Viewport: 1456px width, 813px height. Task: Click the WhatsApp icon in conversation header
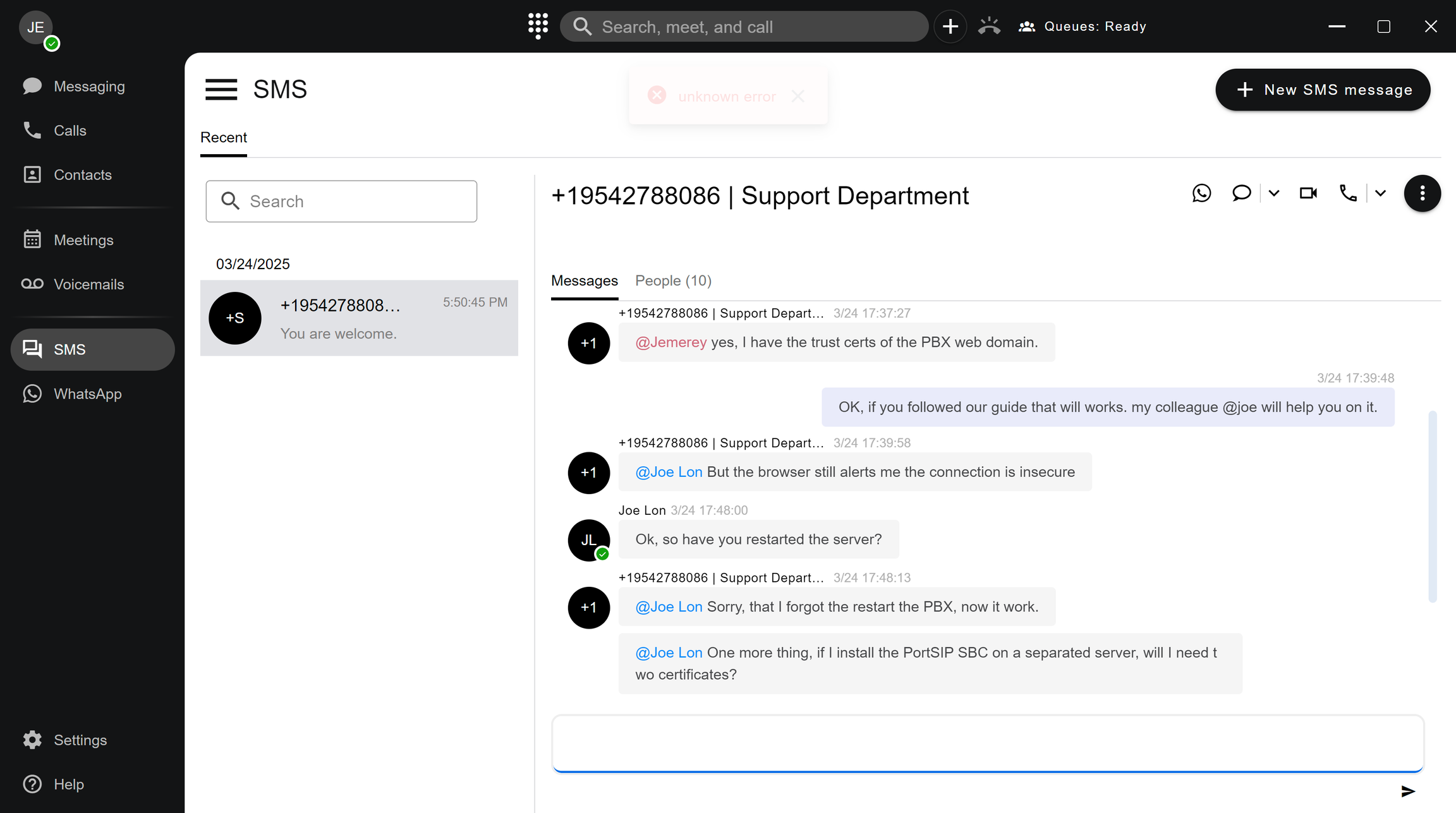[1201, 193]
